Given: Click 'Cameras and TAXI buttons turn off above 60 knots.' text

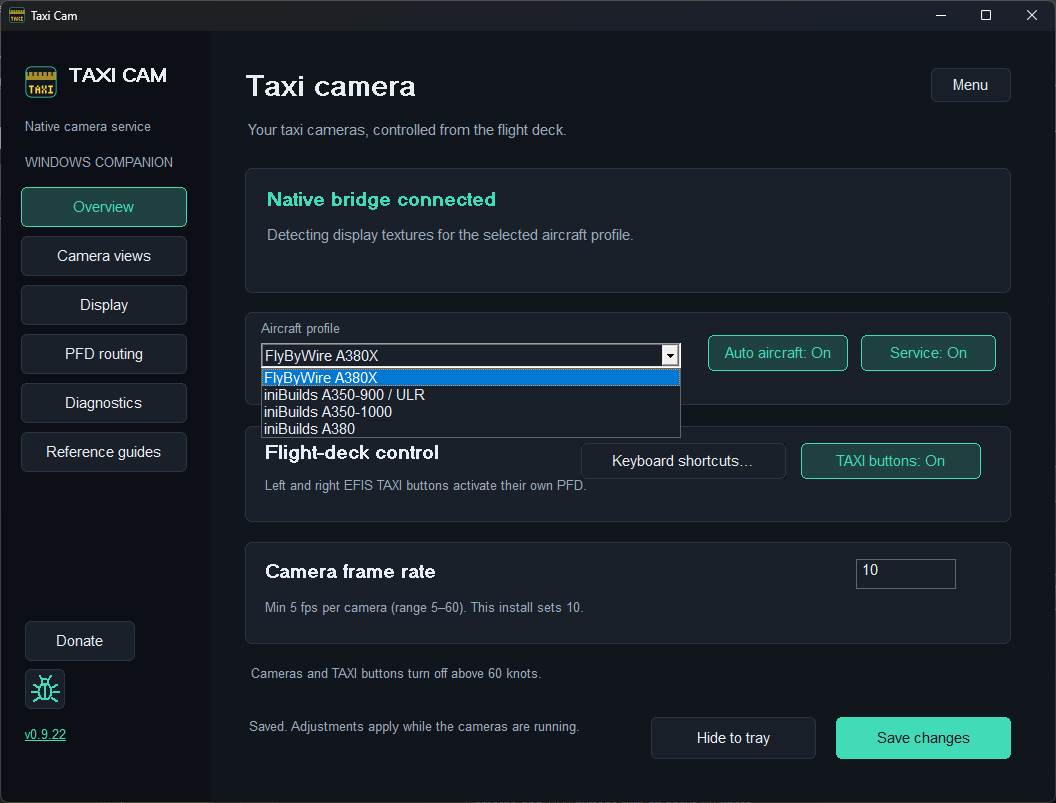Looking at the screenshot, I should pos(396,673).
